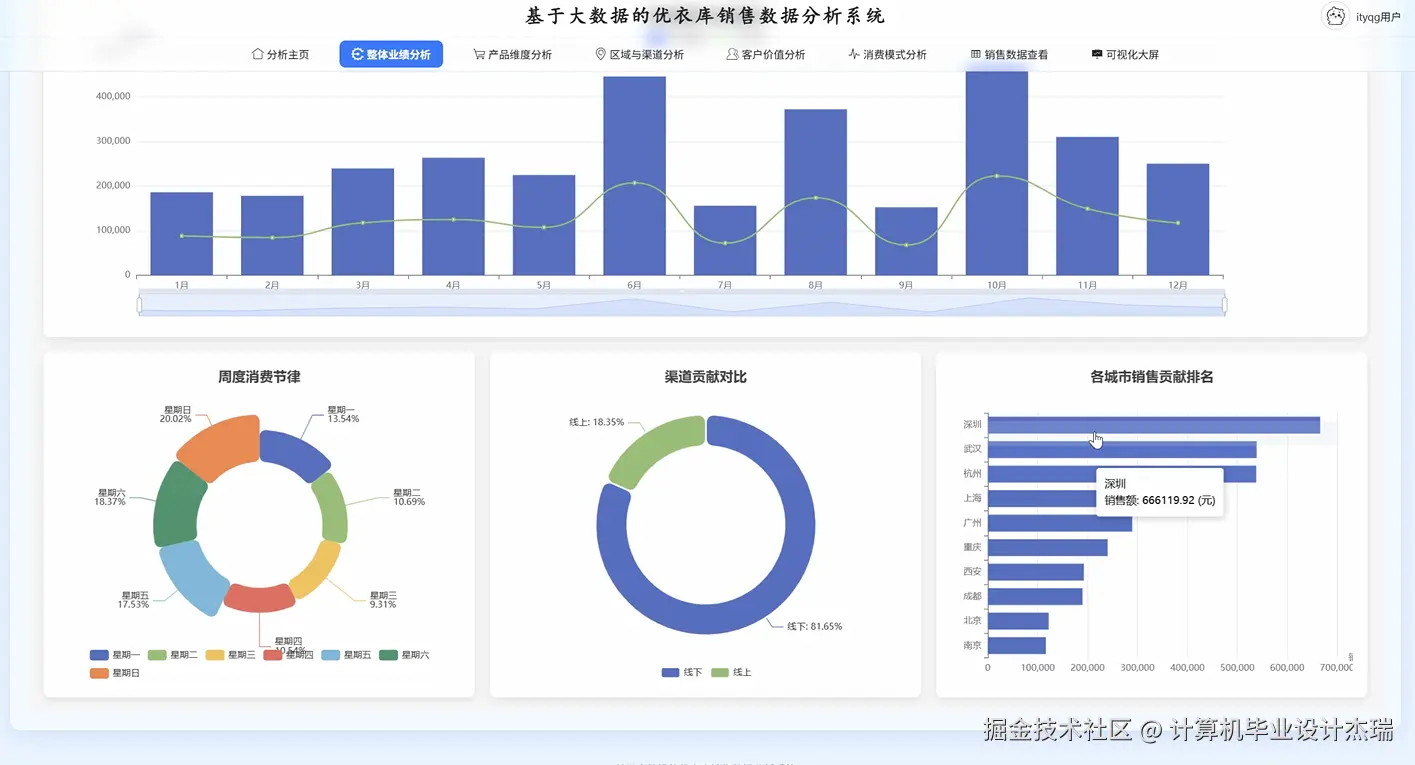Go to 客户价值分析 tab
Image resolution: width=1415 pixels, height=765 pixels.
point(765,54)
